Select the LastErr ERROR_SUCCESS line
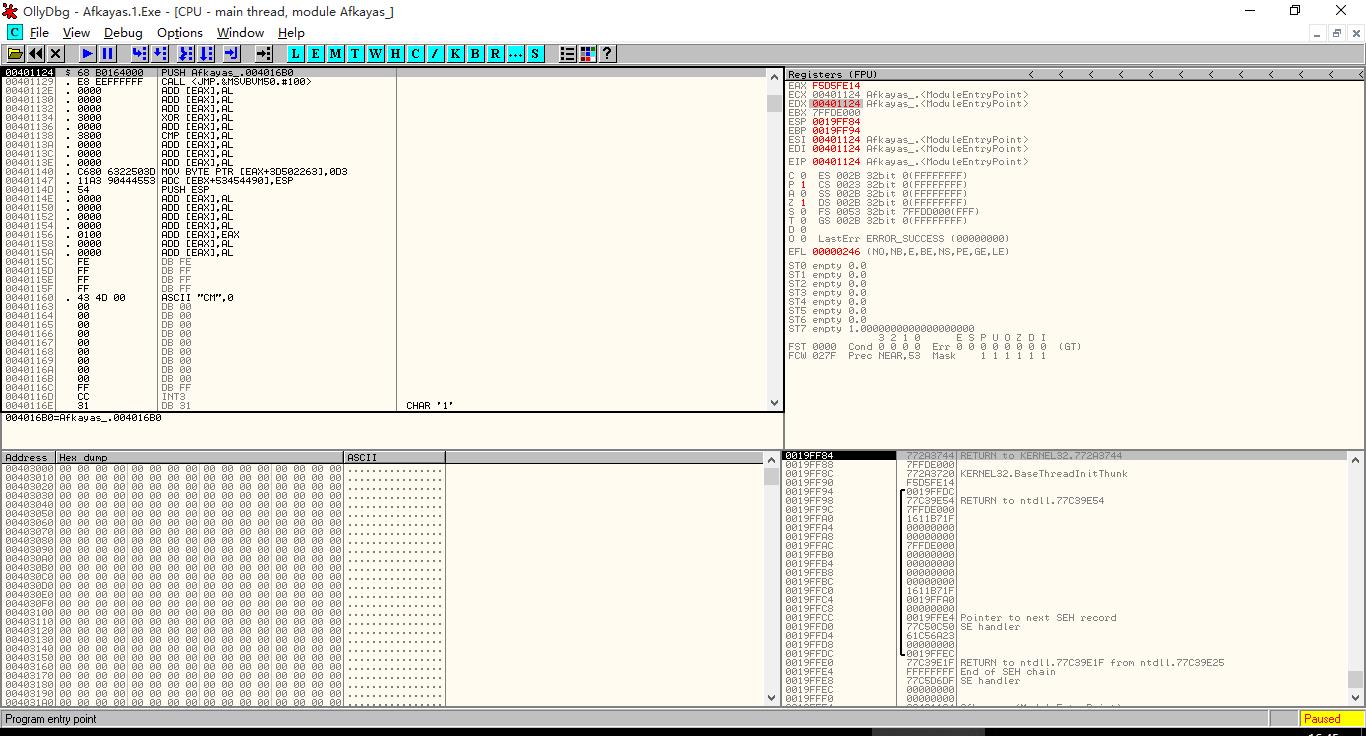The width and height of the screenshot is (1366, 736). [x=913, y=239]
